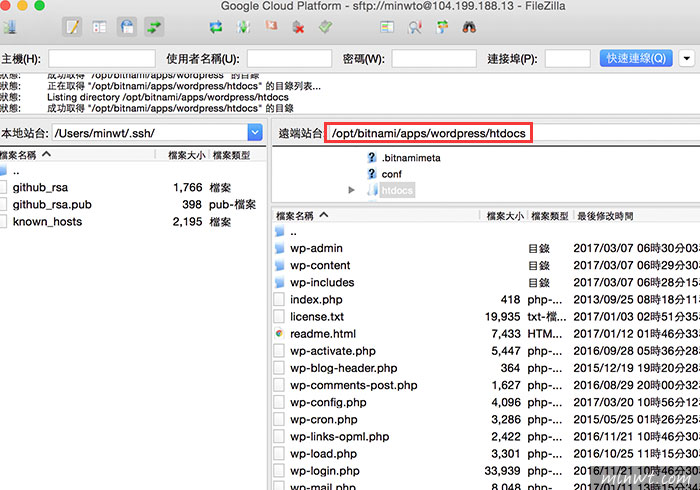The image size is (700, 490).
Task: Click the host (主機) input field
Action: pyautogui.click(x=102, y=58)
